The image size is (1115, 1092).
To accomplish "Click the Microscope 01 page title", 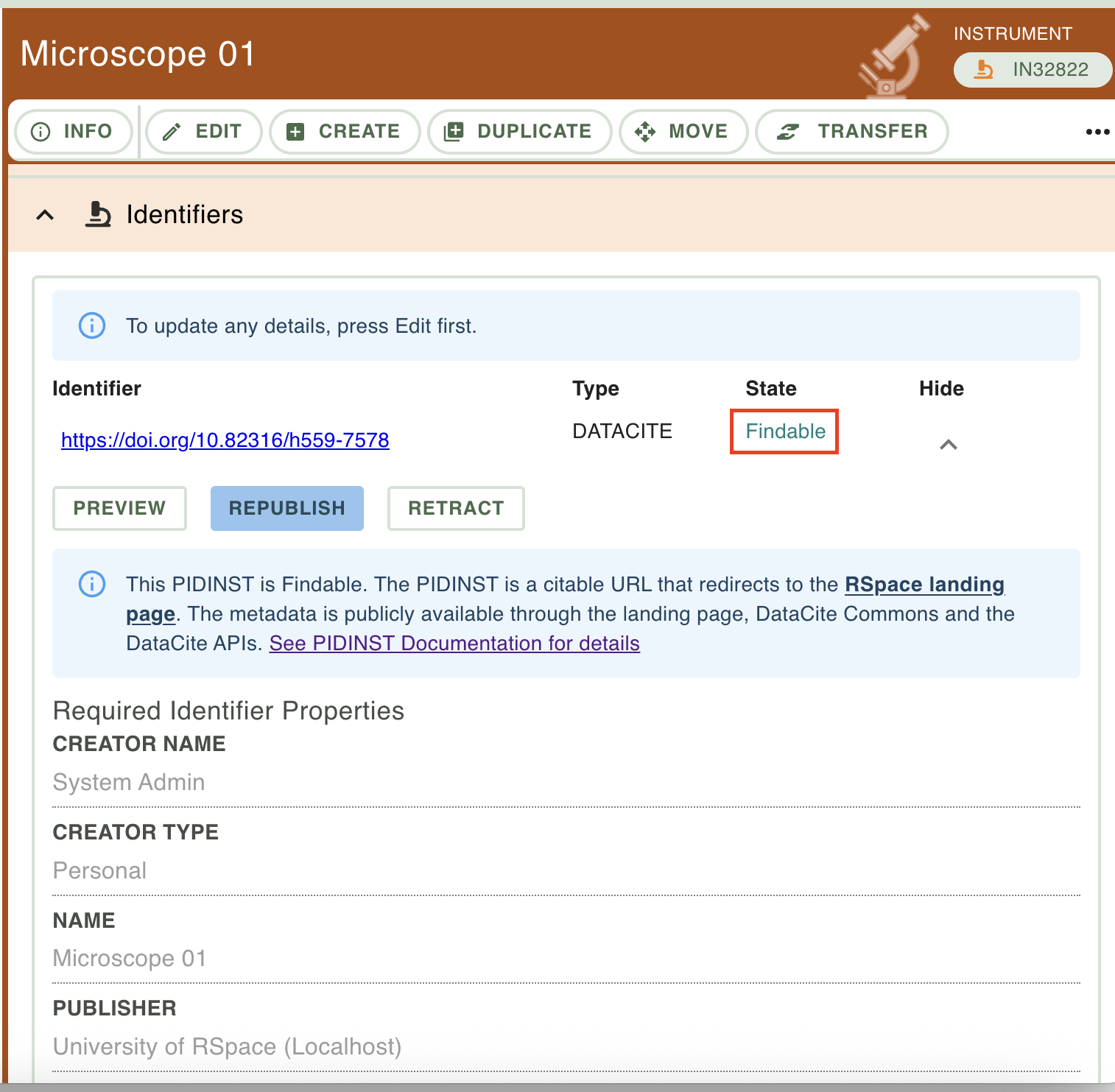I will pyautogui.click(x=138, y=54).
